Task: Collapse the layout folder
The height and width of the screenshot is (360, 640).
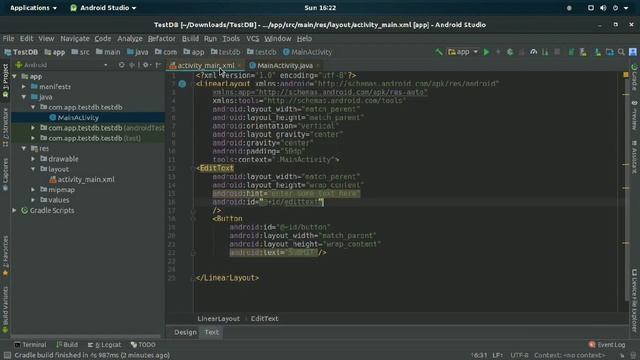Action: point(33,169)
